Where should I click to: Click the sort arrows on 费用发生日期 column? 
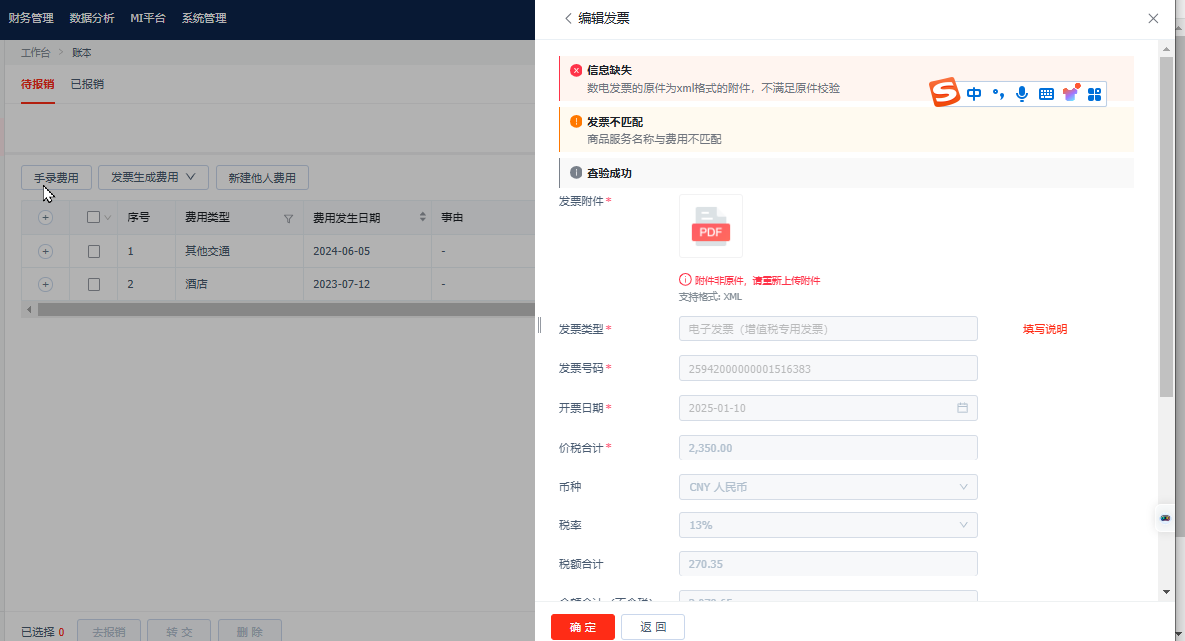pyautogui.click(x=422, y=217)
